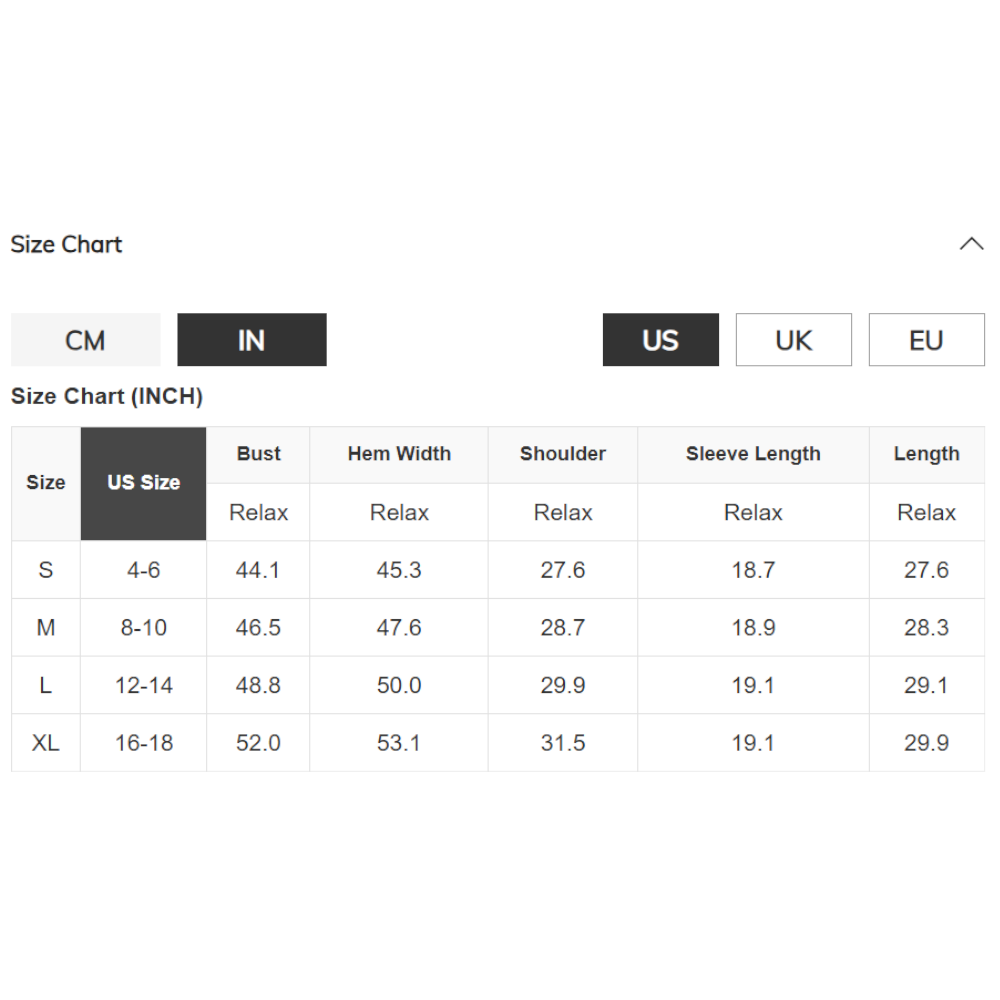The image size is (1000, 1000).
Task: Click the Sleeve Length column header
Action: coord(753,454)
